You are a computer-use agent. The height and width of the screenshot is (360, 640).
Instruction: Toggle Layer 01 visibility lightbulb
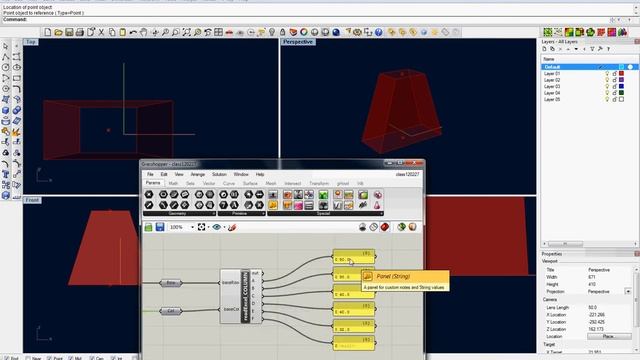(x=607, y=74)
